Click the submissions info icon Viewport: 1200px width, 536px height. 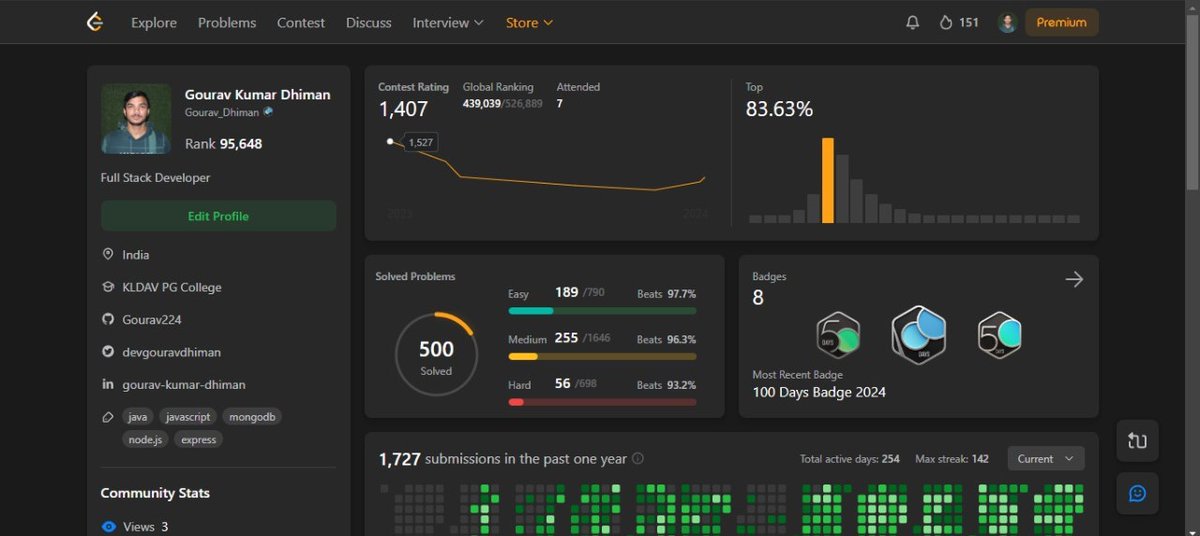638,459
